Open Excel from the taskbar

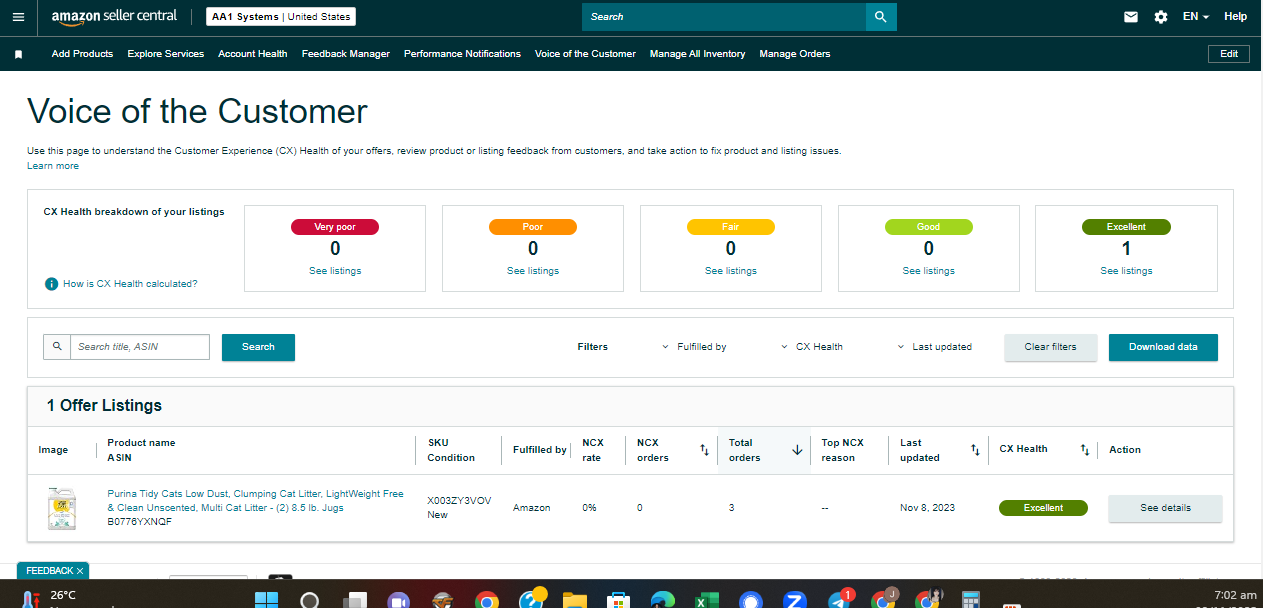point(706,600)
